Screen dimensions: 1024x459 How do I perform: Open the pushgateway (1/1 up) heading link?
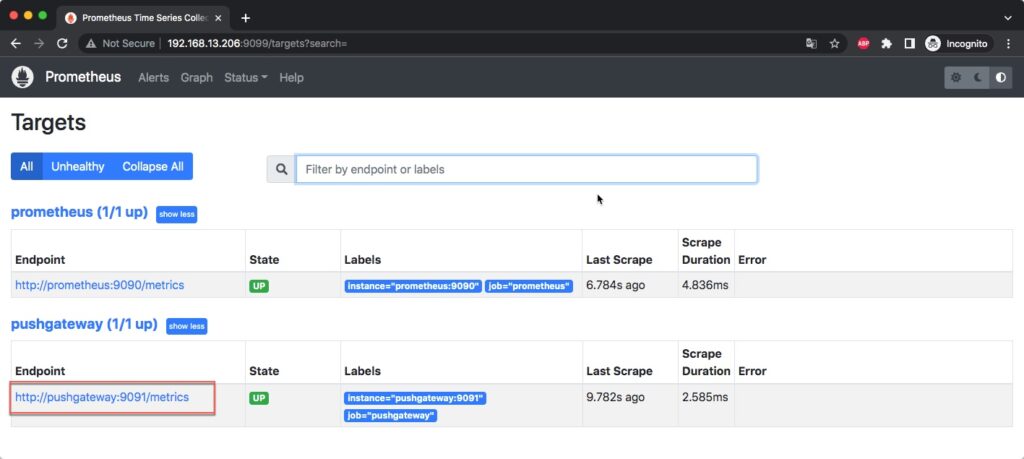pyautogui.click(x=84, y=324)
